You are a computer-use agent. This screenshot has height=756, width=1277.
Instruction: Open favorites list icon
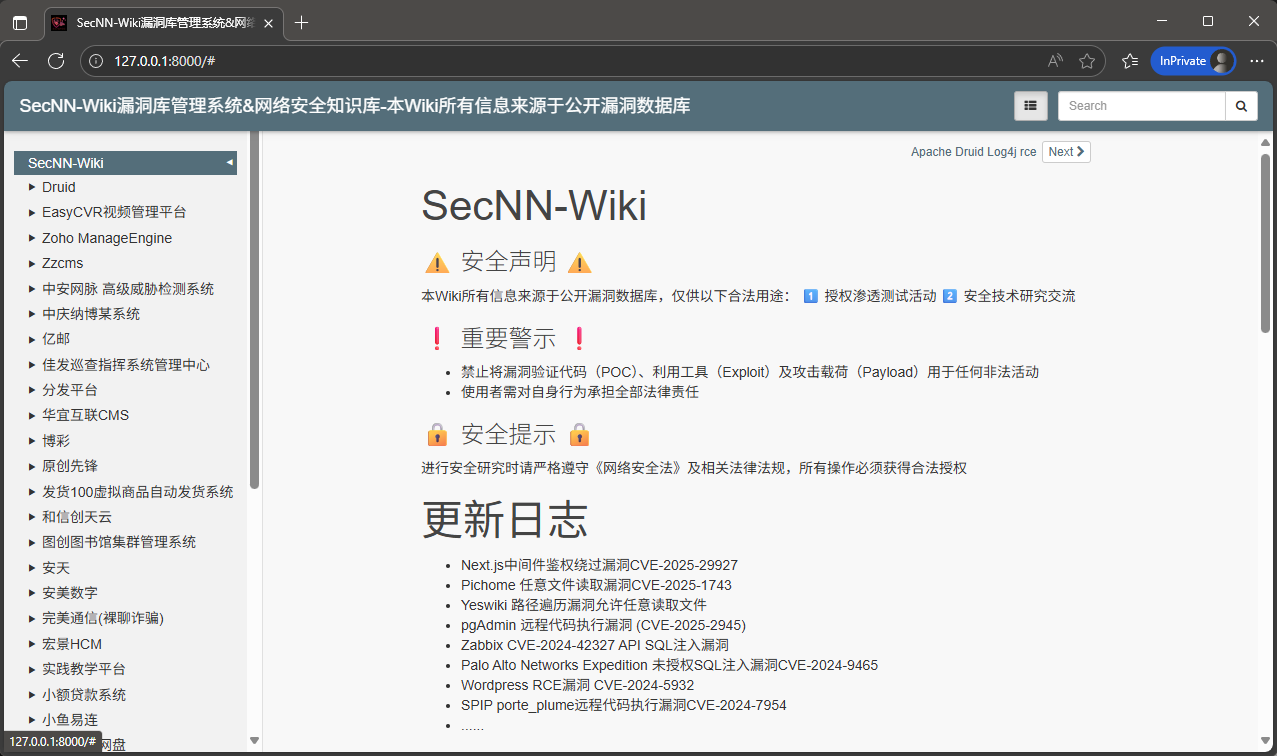click(x=1130, y=61)
